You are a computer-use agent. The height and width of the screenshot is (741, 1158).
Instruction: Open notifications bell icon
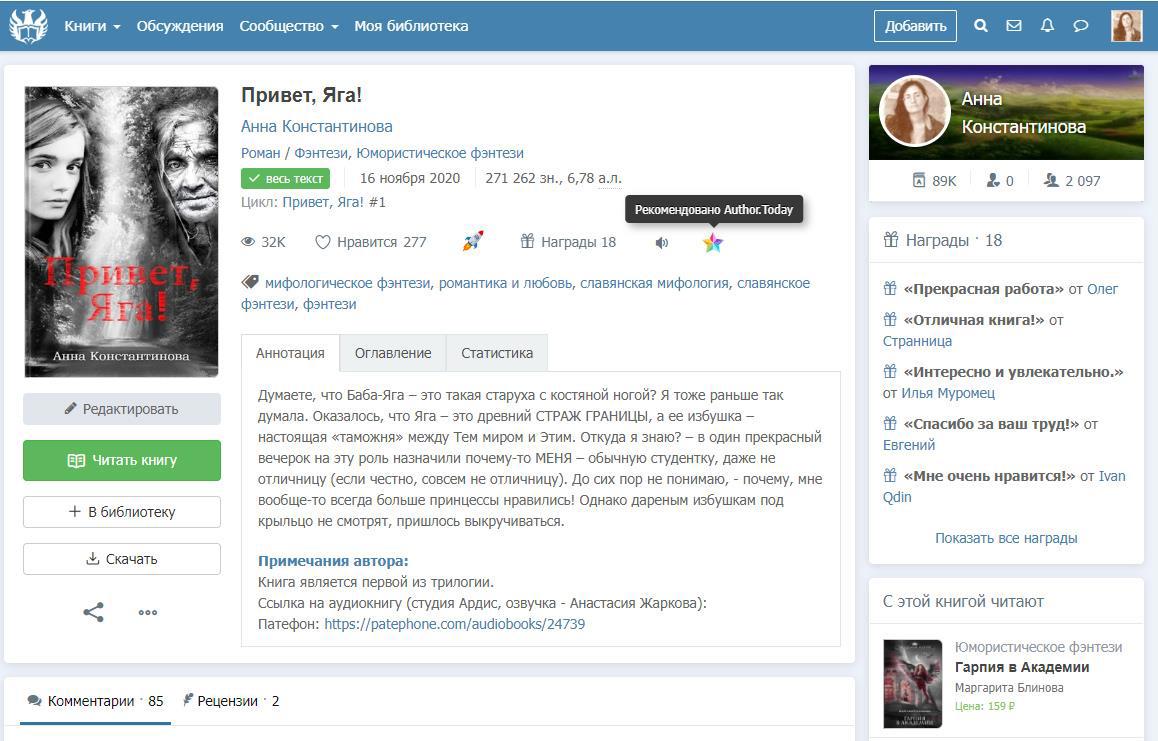(1047, 26)
